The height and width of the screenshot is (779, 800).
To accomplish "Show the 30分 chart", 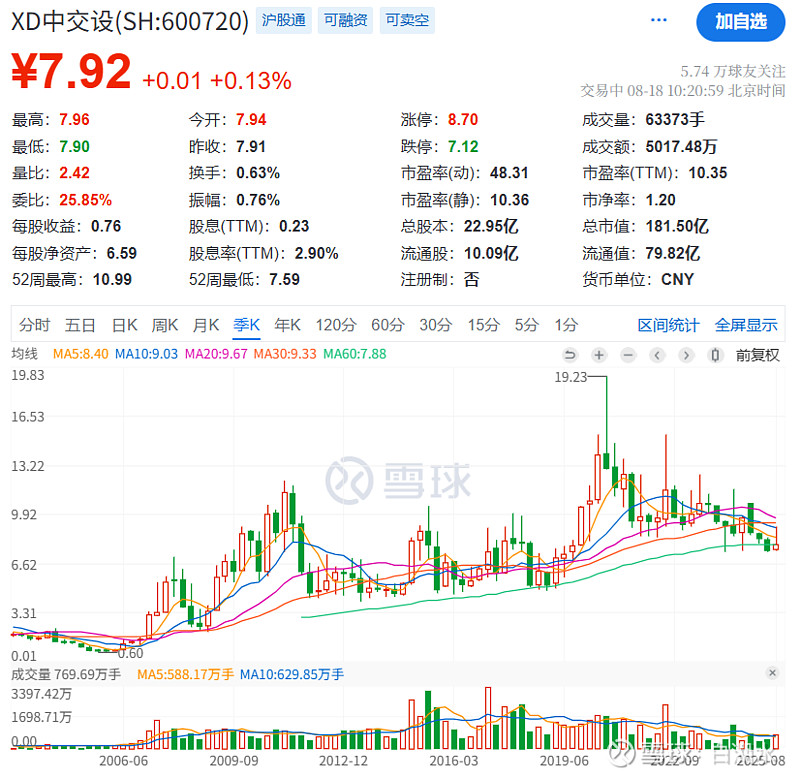I will click(436, 325).
